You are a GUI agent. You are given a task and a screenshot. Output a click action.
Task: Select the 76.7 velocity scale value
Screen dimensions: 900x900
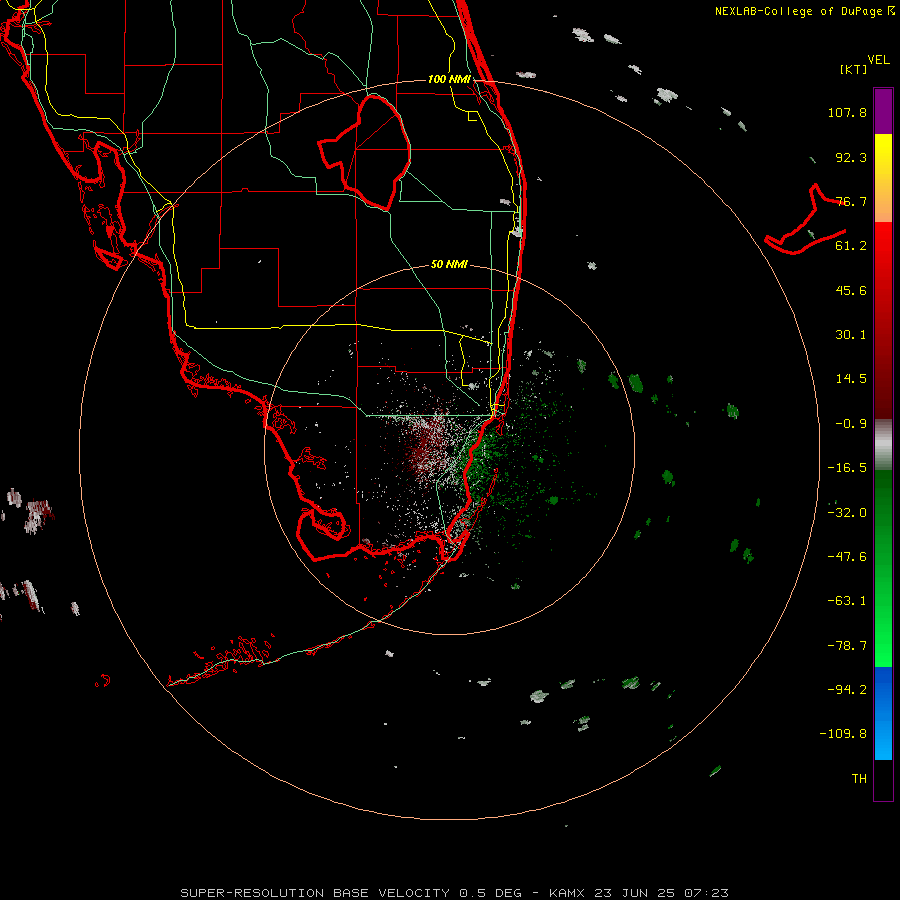[851, 201]
